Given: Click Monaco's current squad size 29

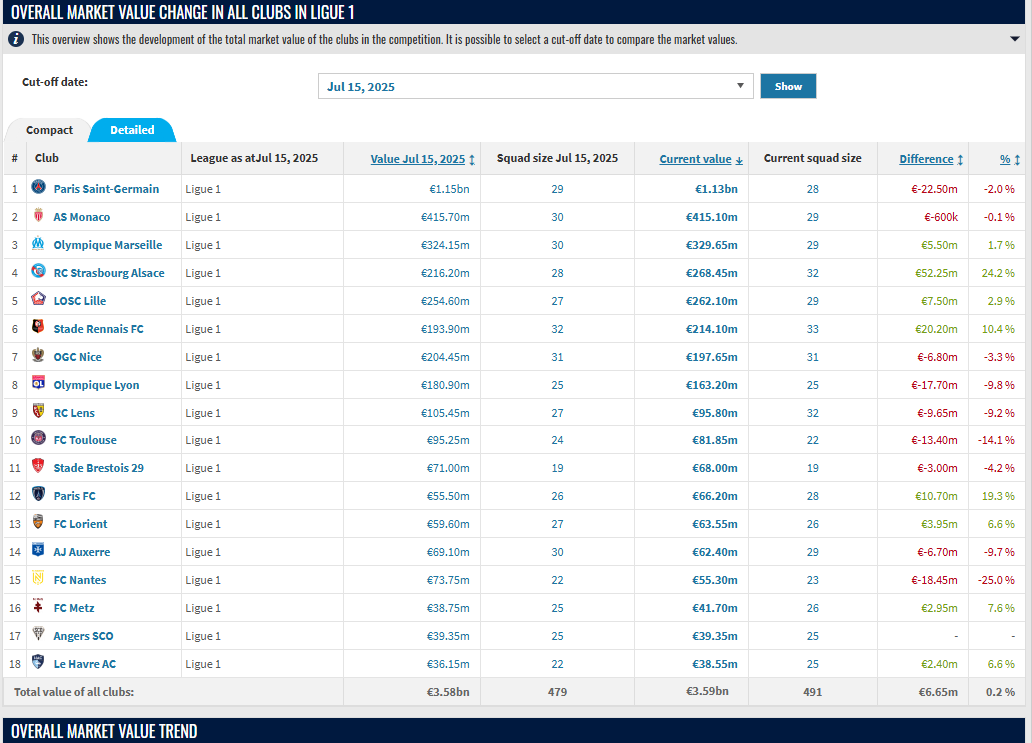Looking at the screenshot, I should (813, 217).
